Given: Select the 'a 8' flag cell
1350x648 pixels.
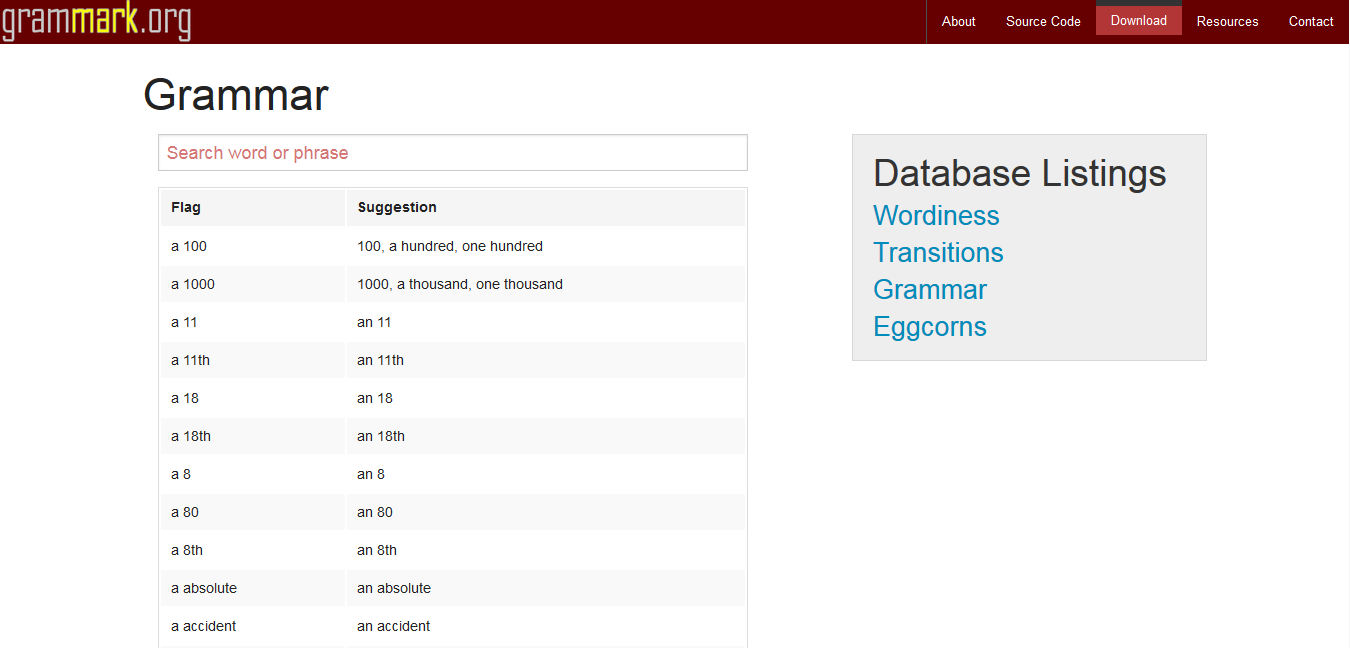Looking at the screenshot, I should 253,474.
